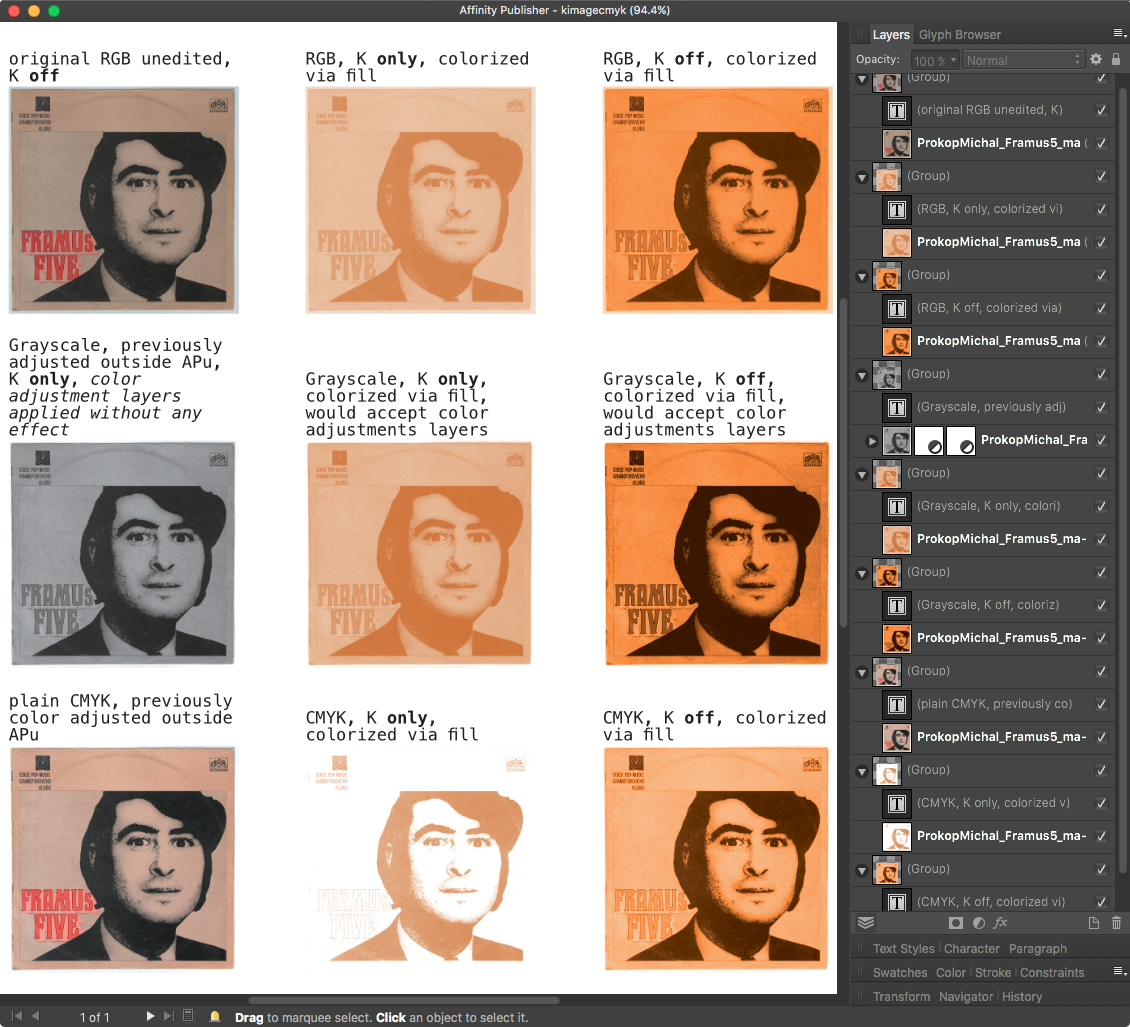Hide the '(CMYK, K only, colorized v)' text layer
The width and height of the screenshot is (1130, 1027).
coord(1101,804)
